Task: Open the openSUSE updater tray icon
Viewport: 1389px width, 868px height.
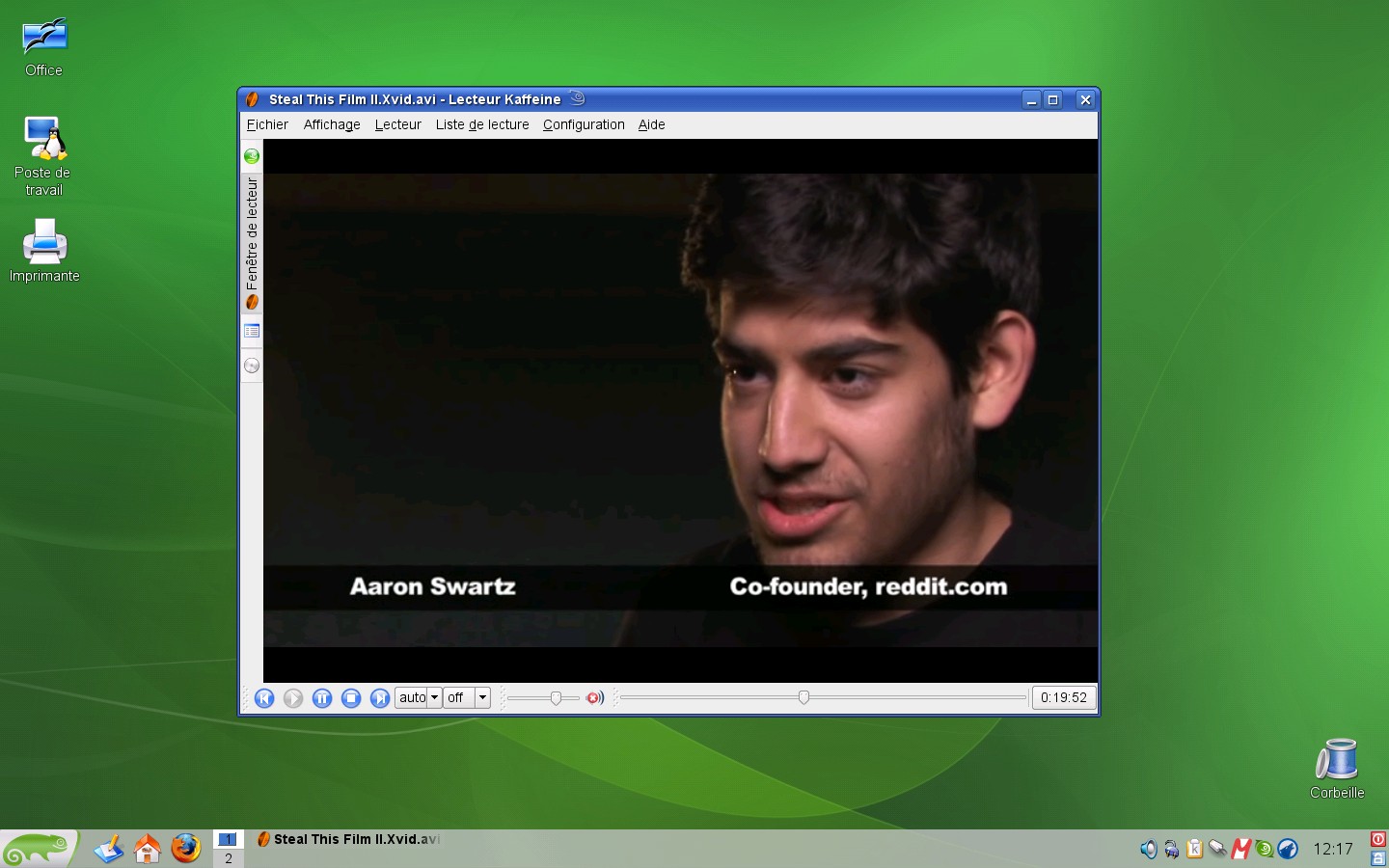Action: pos(1264,849)
